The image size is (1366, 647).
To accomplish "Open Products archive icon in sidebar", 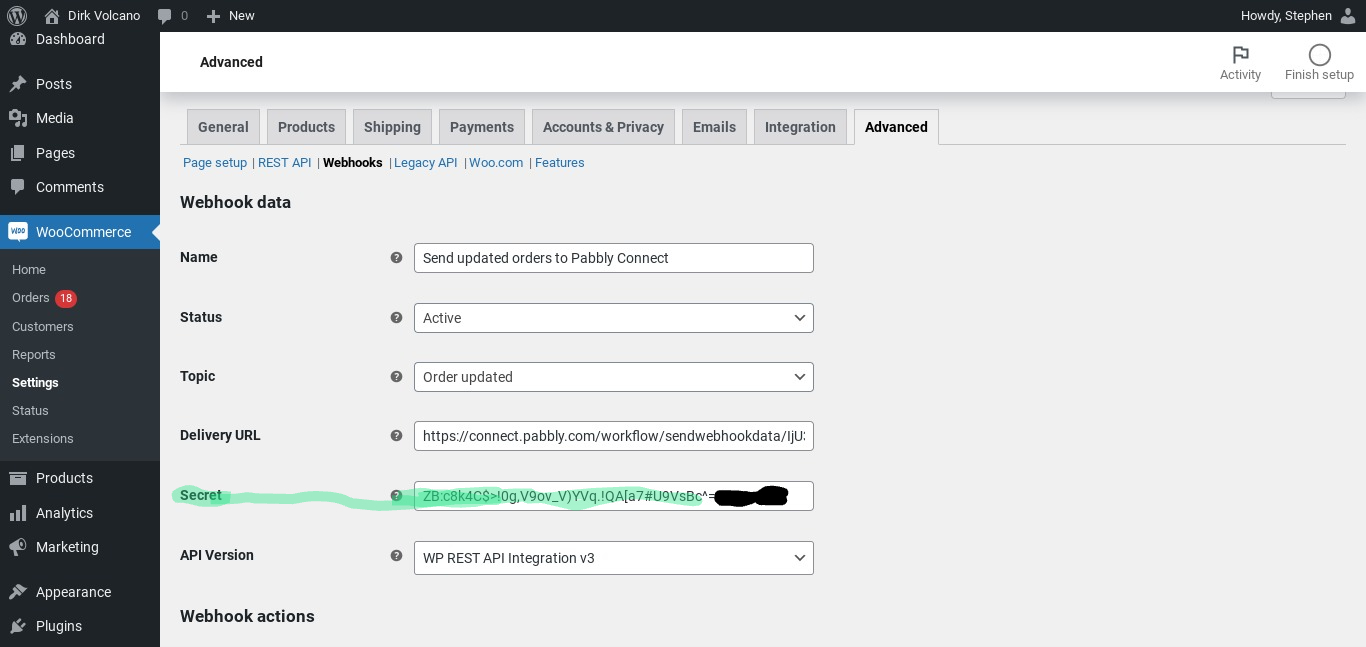I will 18,478.
